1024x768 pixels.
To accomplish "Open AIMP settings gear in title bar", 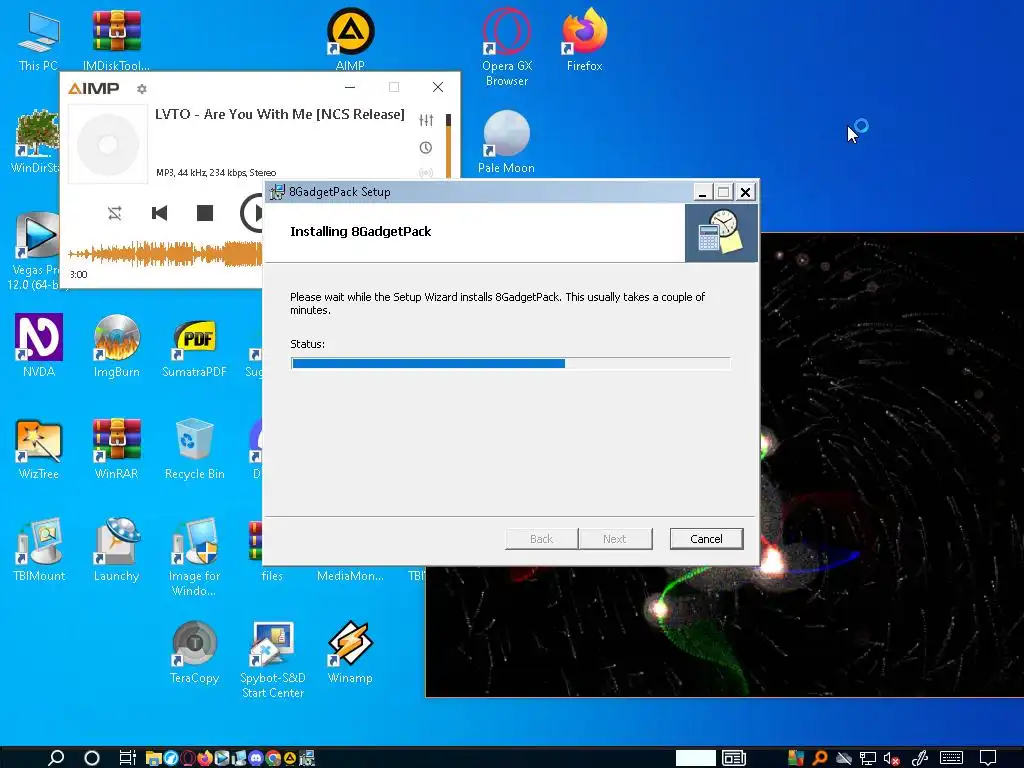I will (x=142, y=88).
